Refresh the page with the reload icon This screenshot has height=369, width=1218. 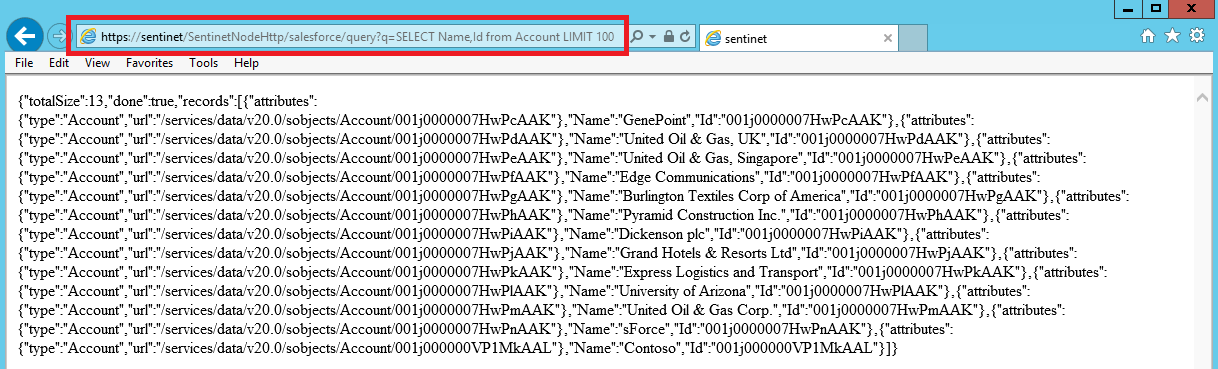[685, 36]
